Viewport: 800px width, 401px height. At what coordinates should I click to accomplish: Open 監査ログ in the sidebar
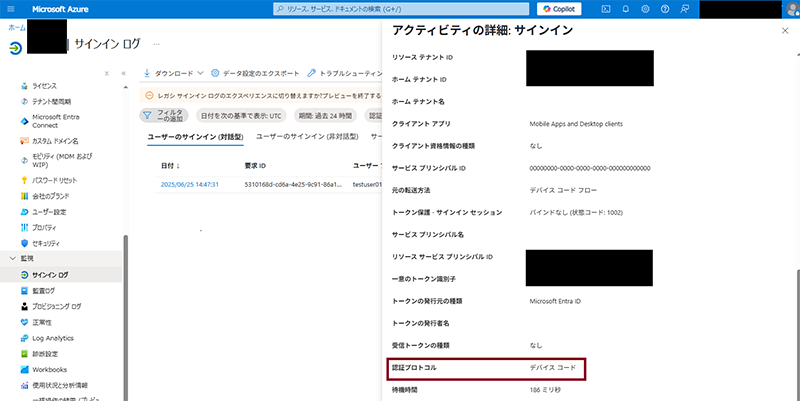44,290
